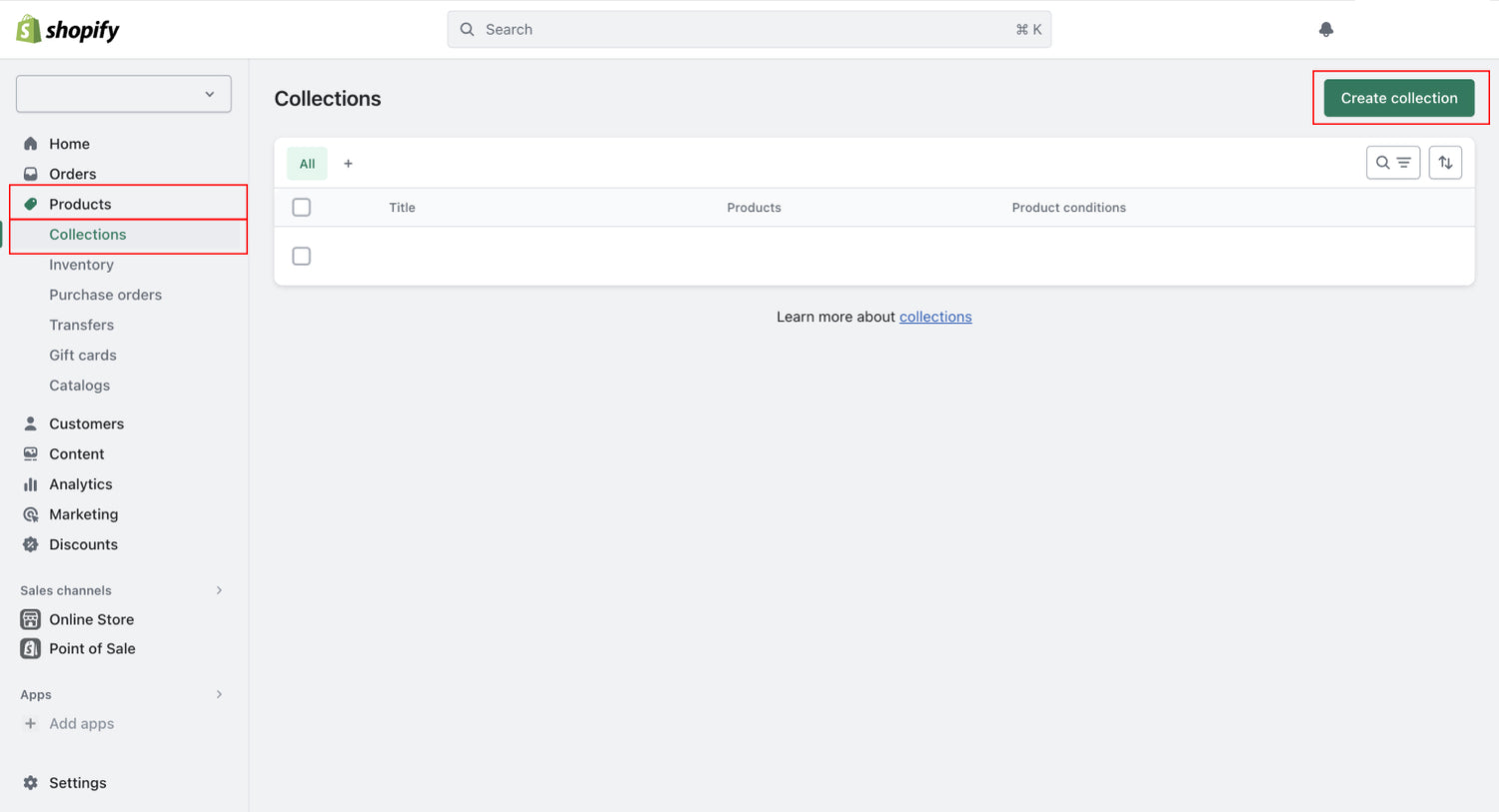Select the All tab in collections

307,164
